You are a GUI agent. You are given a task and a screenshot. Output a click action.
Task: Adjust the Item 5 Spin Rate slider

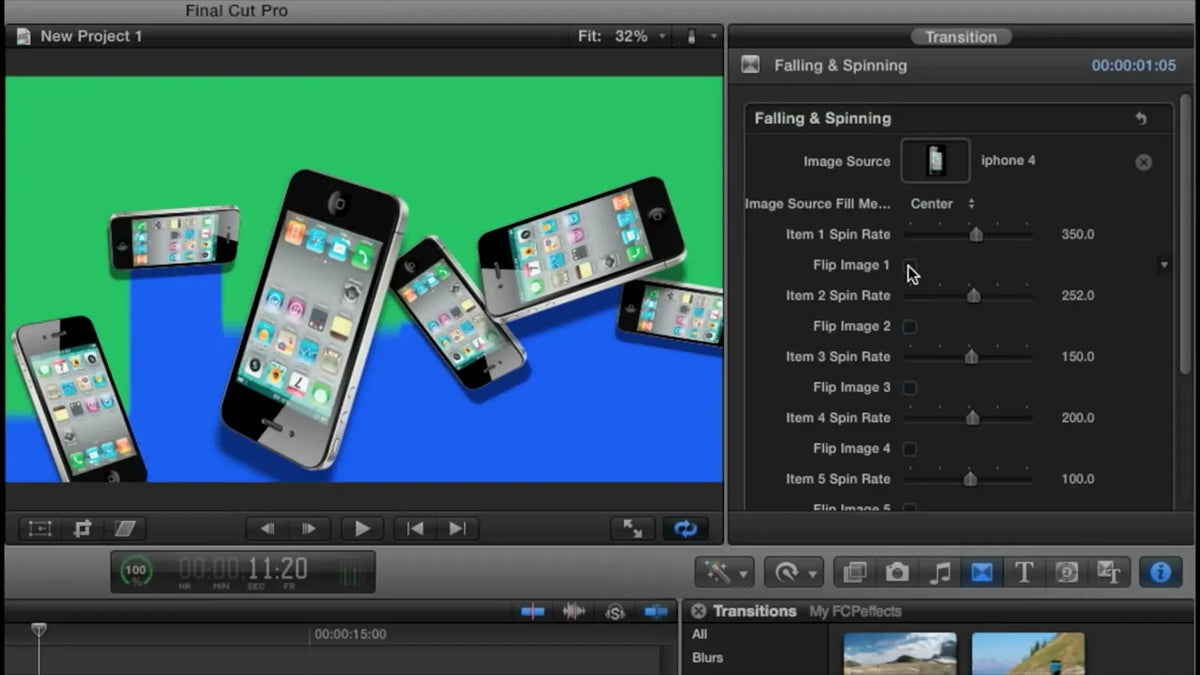(969, 479)
